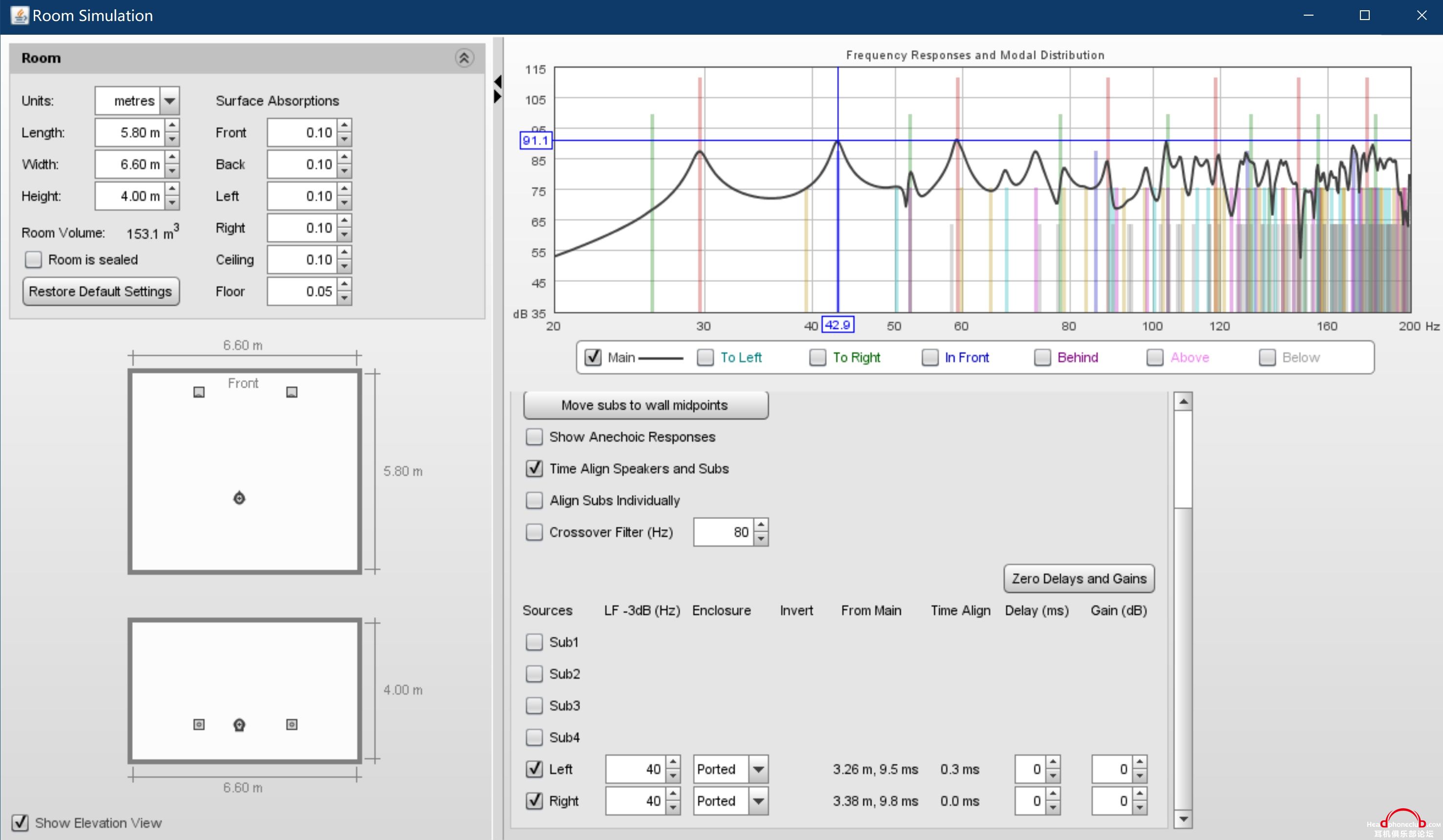1443x840 pixels.
Task: Click the 91.1 dB cursor level label
Action: (x=536, y=140)
